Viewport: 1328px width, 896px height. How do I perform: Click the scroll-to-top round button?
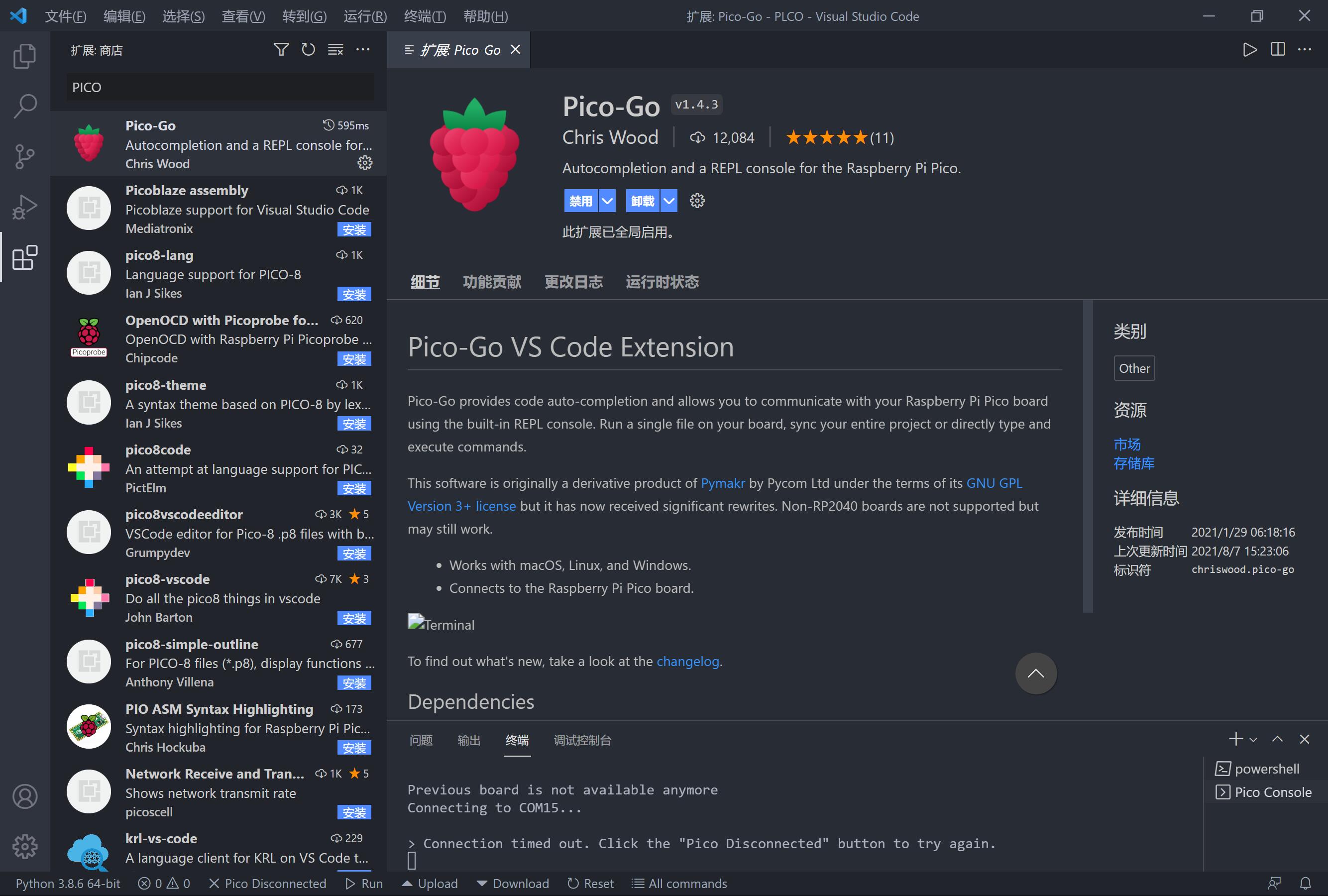pos(1035,673)
